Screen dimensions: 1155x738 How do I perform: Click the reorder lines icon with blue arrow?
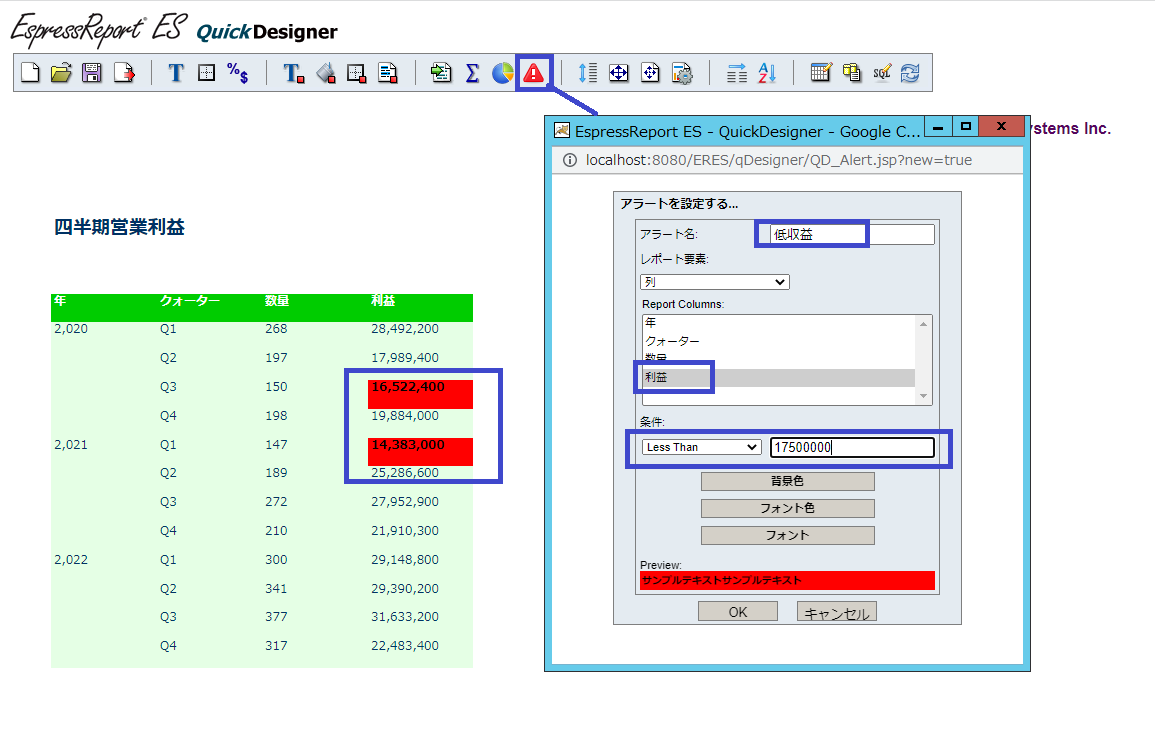[737, 73]
